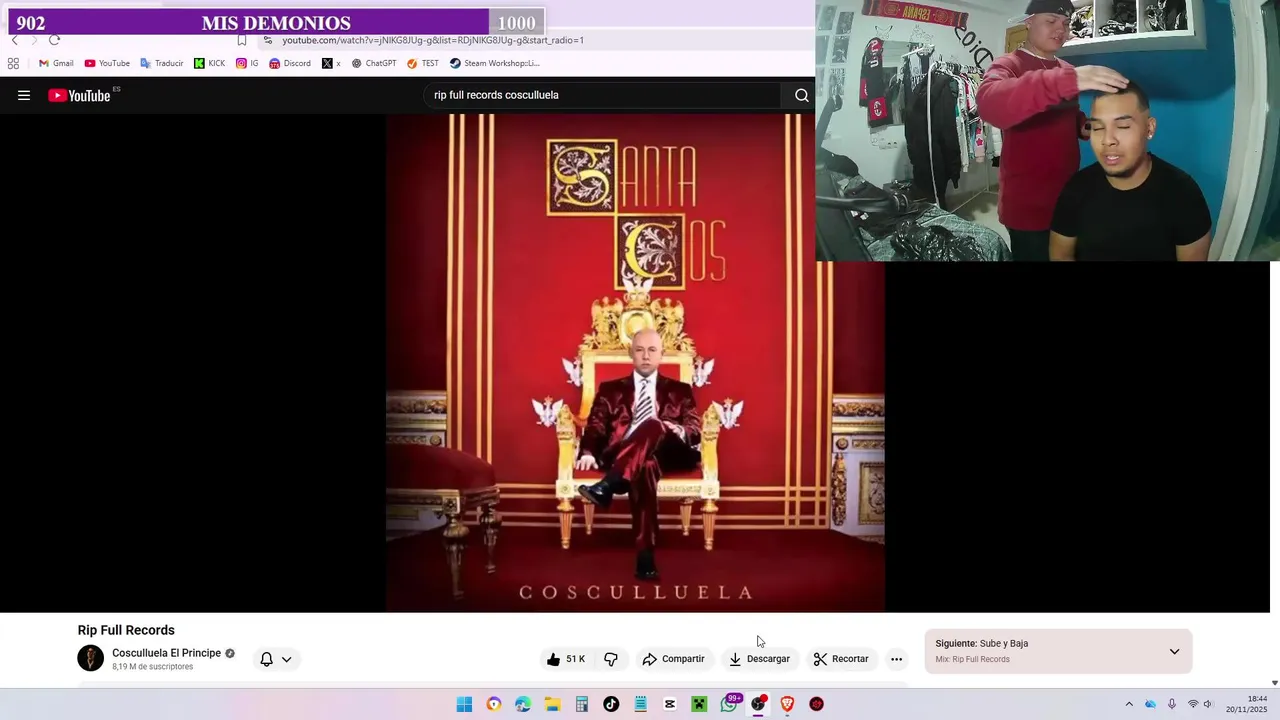Go back with the browser back arrow
Screen dimensions: 1280x720
14,40
